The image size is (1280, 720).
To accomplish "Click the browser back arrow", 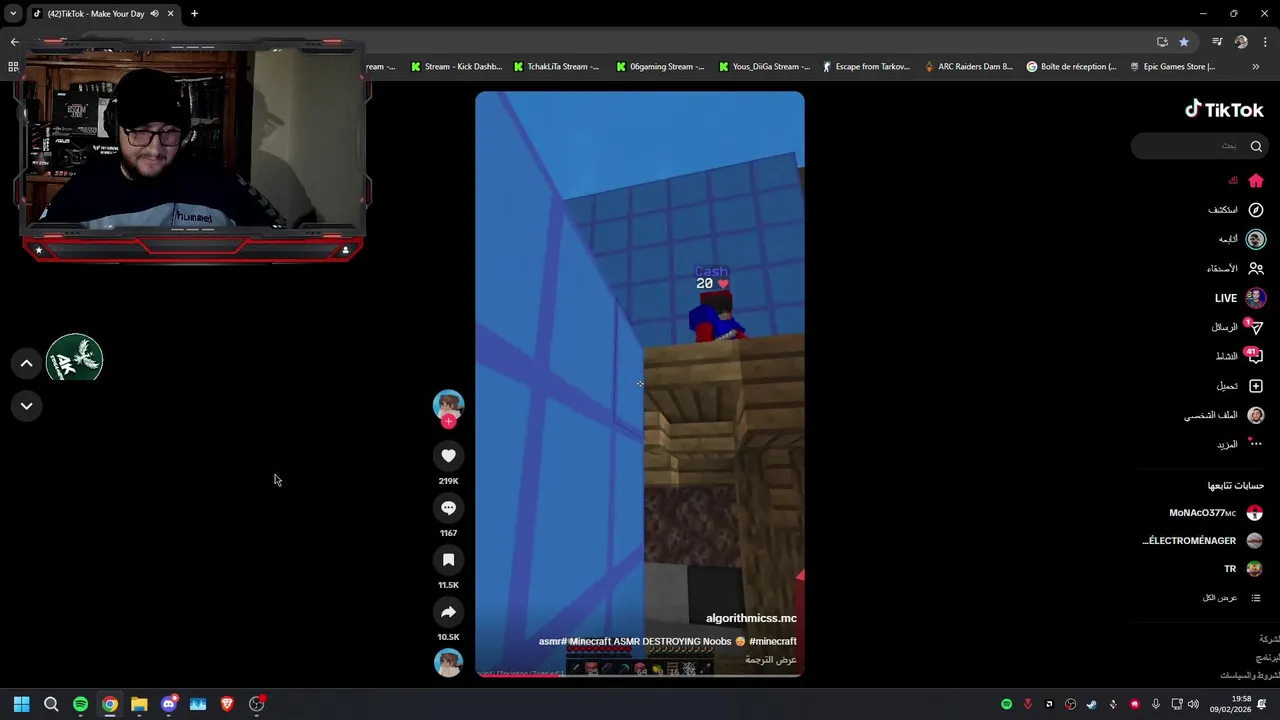I will (14, 42).
